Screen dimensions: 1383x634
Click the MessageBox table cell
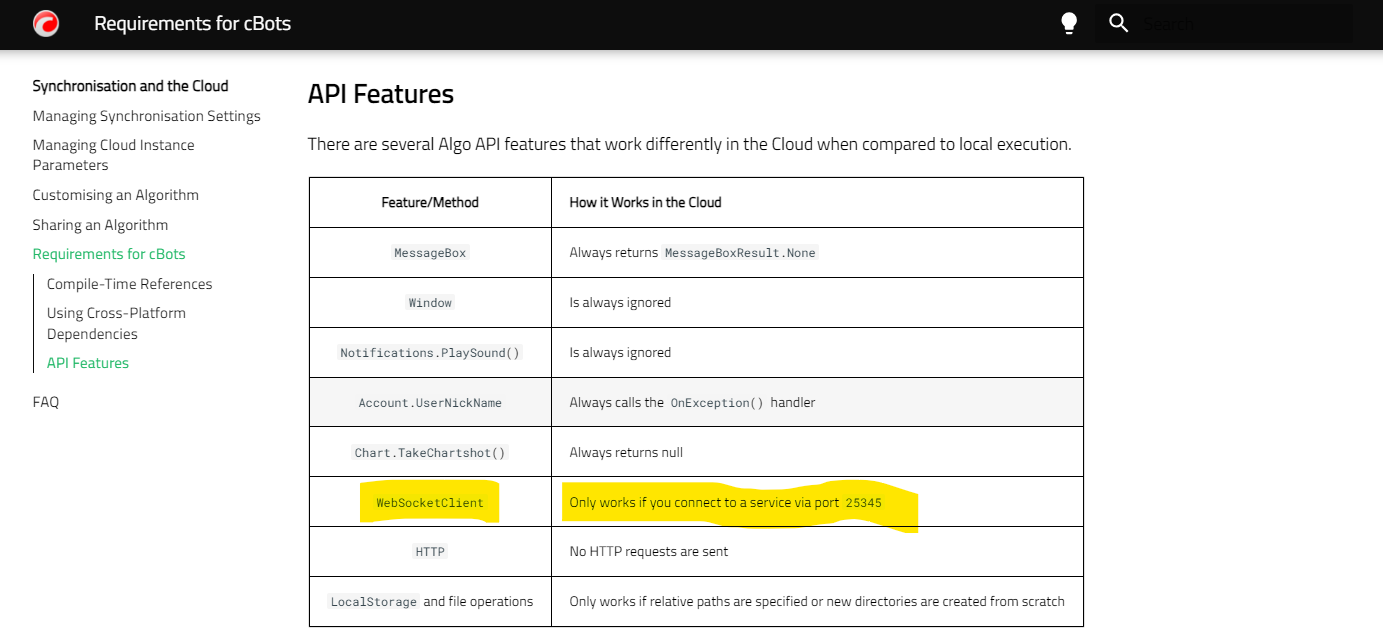[x=430, y=253]
